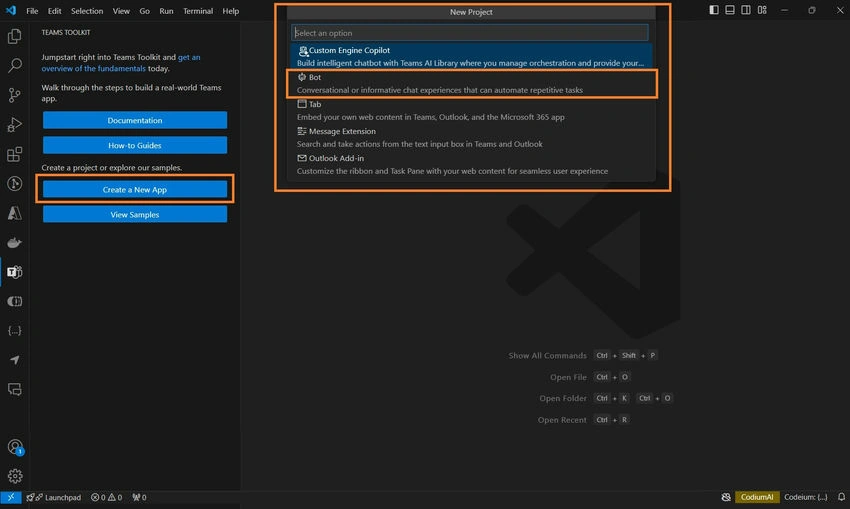Click the ports forwarded status item
The width and height of the screenshot is (850, 509).
139,497
